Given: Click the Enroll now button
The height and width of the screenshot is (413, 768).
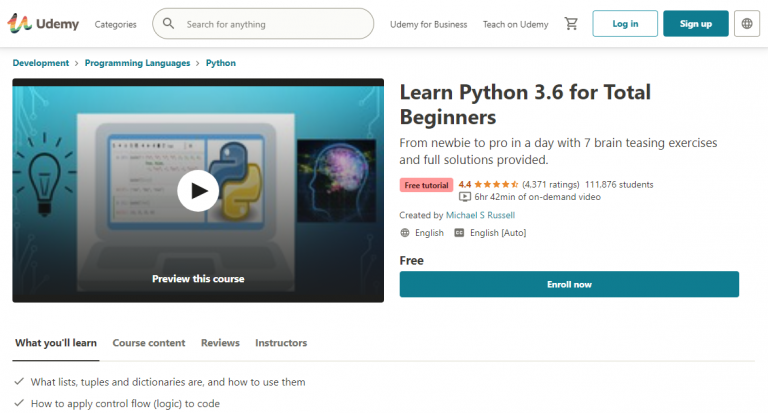Looking at the screenshot, I should pos(569,284).
